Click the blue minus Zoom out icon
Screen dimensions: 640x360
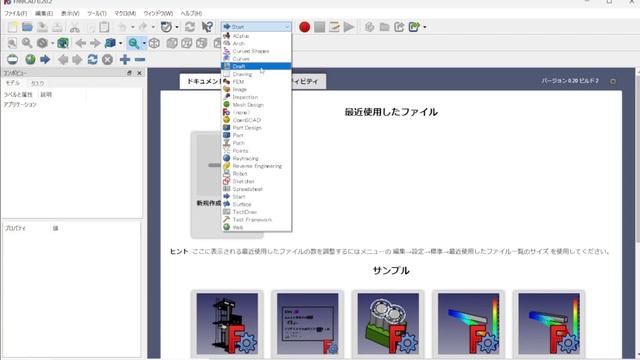coord(140,60)
